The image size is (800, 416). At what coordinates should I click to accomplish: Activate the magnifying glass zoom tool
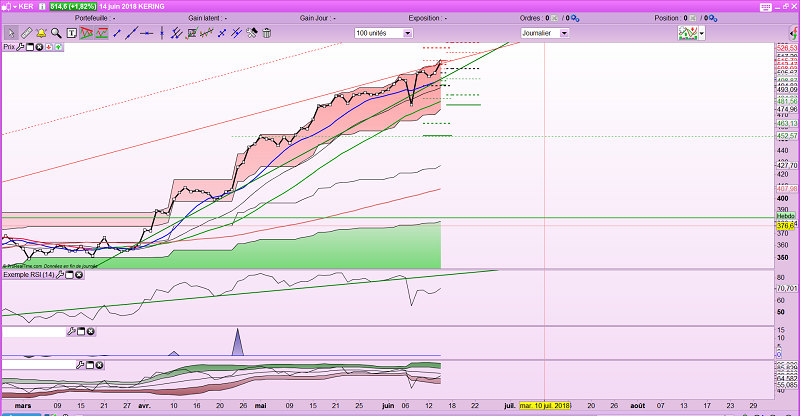[56, 33]
